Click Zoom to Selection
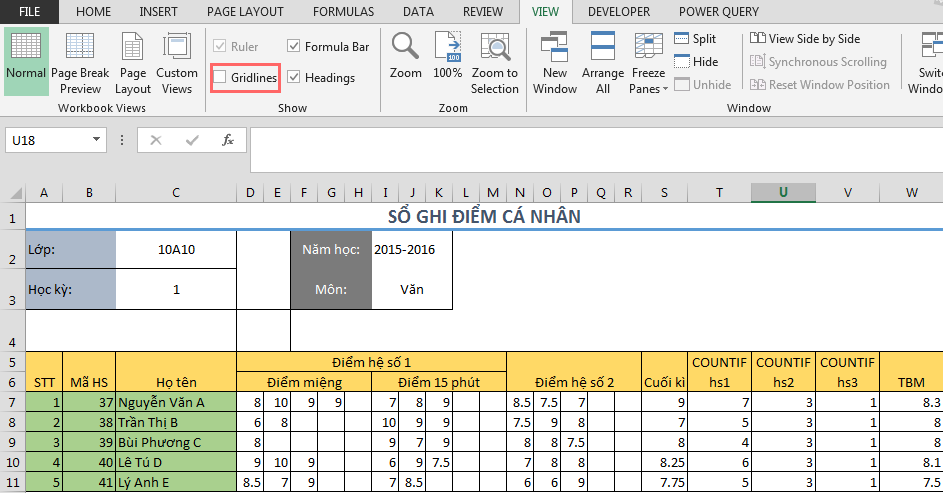The width and height of the screenshot is (943, 493). (495, 60)
